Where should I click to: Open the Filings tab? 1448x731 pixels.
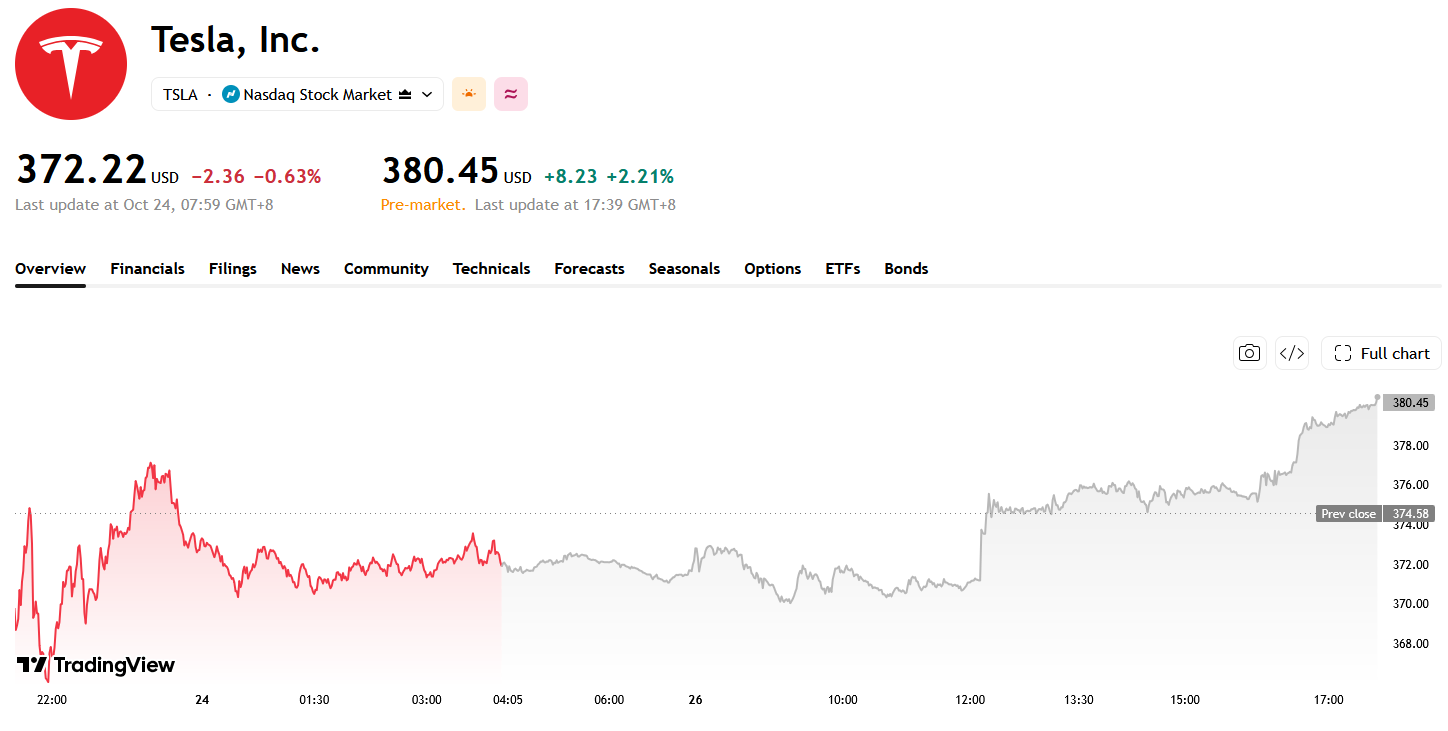click(233, 268)
